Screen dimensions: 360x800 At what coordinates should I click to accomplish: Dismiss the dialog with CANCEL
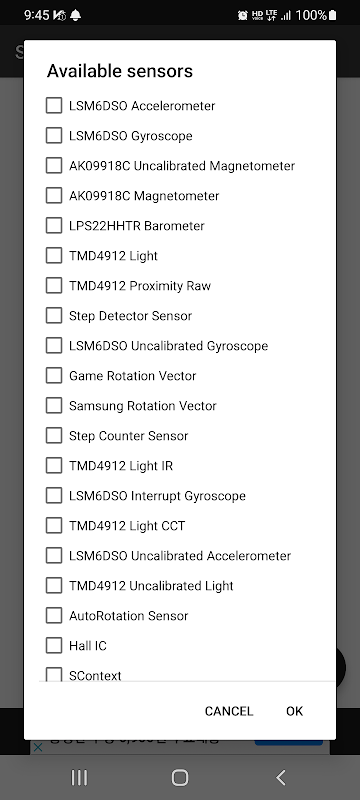(x=229, y=711)
